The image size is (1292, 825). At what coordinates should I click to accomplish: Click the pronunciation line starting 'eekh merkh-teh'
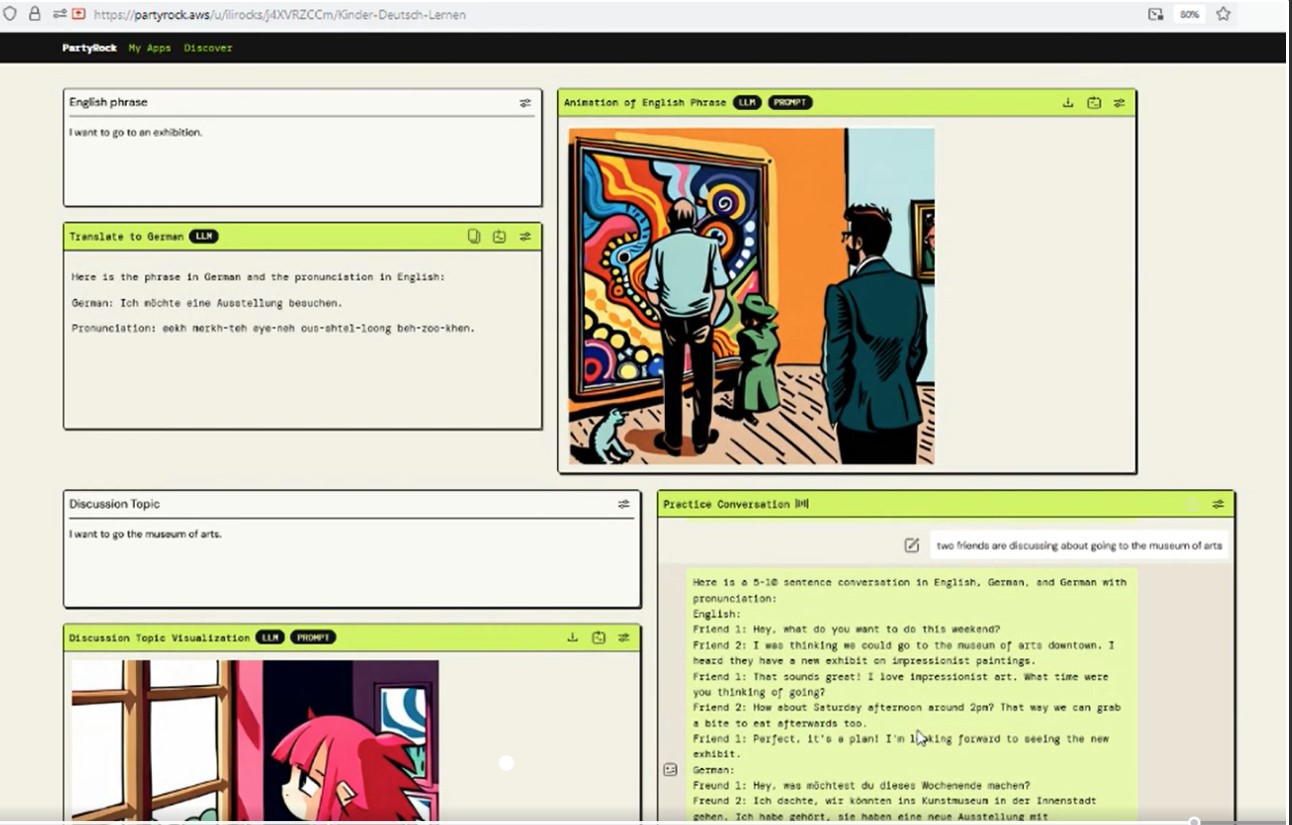click(x=273, y=328)
